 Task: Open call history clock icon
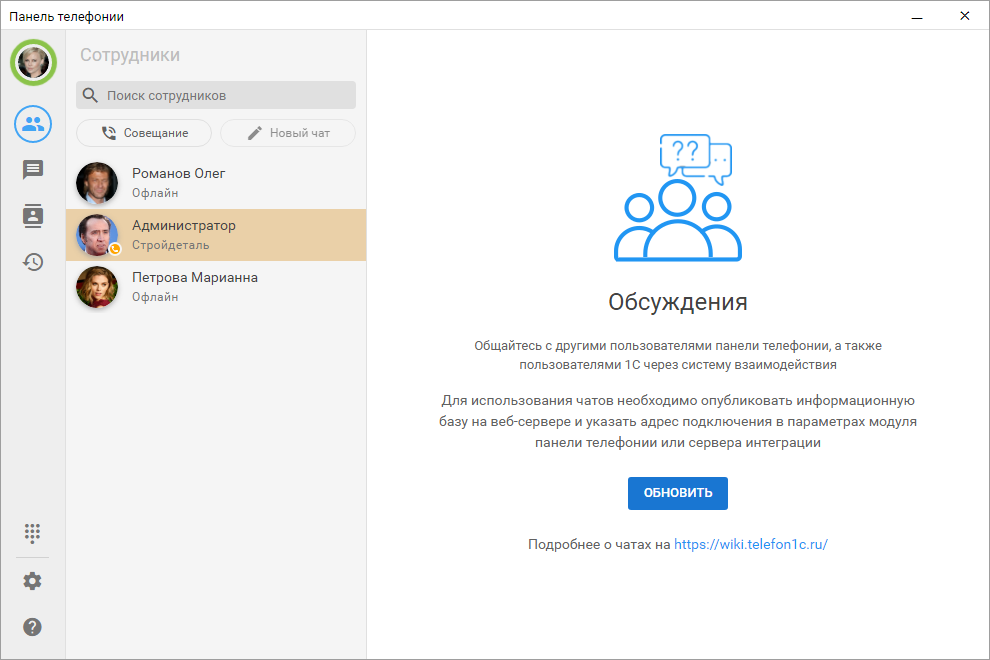pyautogui.click(x=33, y=262)
